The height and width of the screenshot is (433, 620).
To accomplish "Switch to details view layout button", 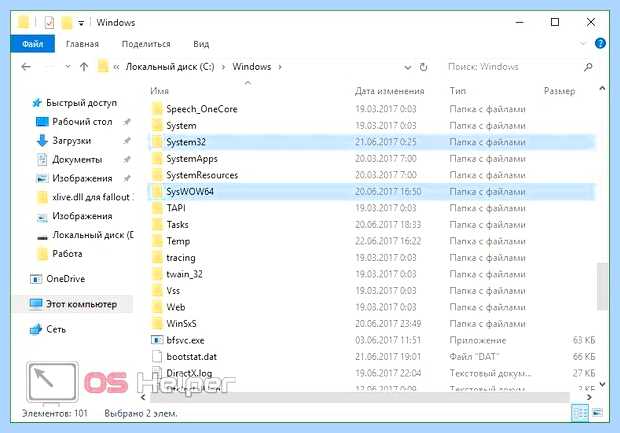I will pyautogui.click(x=580, y=413).
